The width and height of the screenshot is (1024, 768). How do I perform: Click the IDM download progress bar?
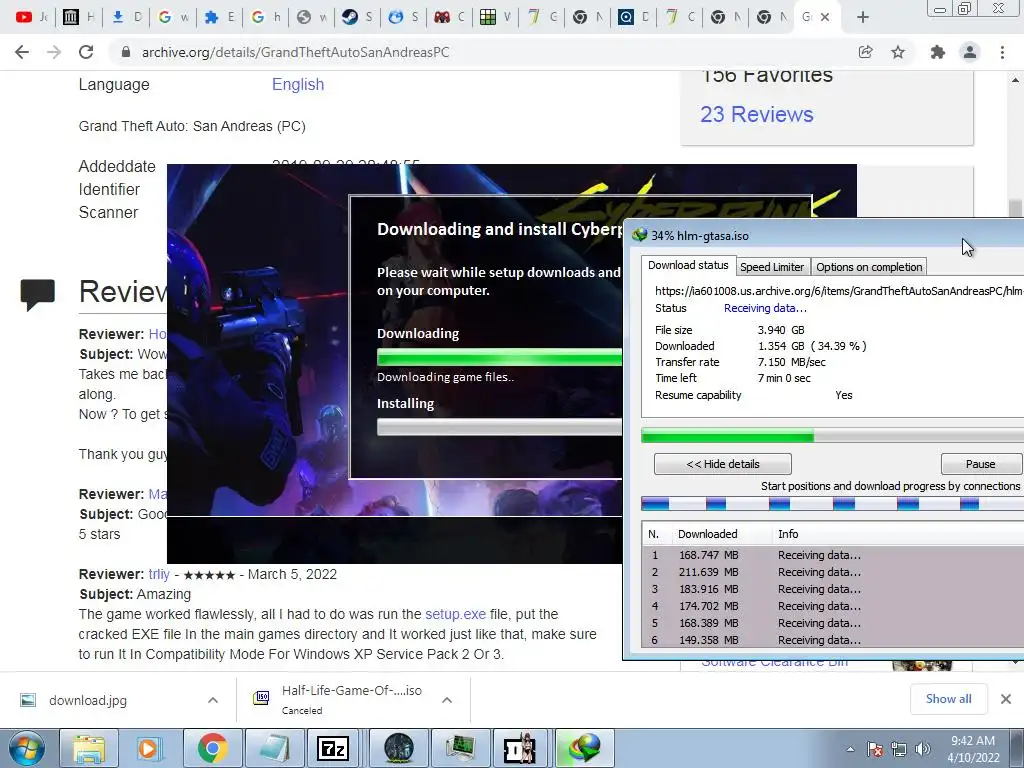(x=833, y=436)
